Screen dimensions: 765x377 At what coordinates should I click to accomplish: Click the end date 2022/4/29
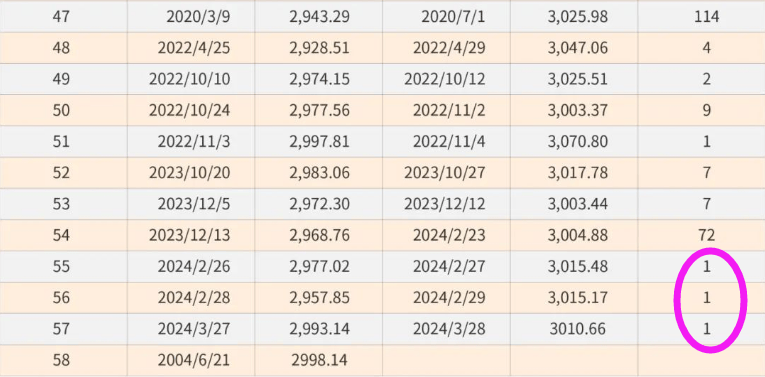(446, 48)
